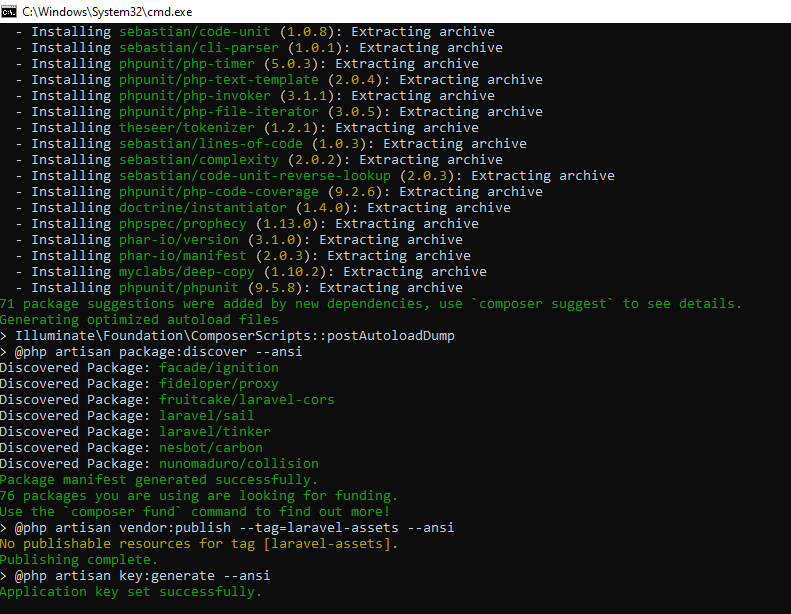
Task: Click the version number 1.13.0
Action: (x=287, y=224)
